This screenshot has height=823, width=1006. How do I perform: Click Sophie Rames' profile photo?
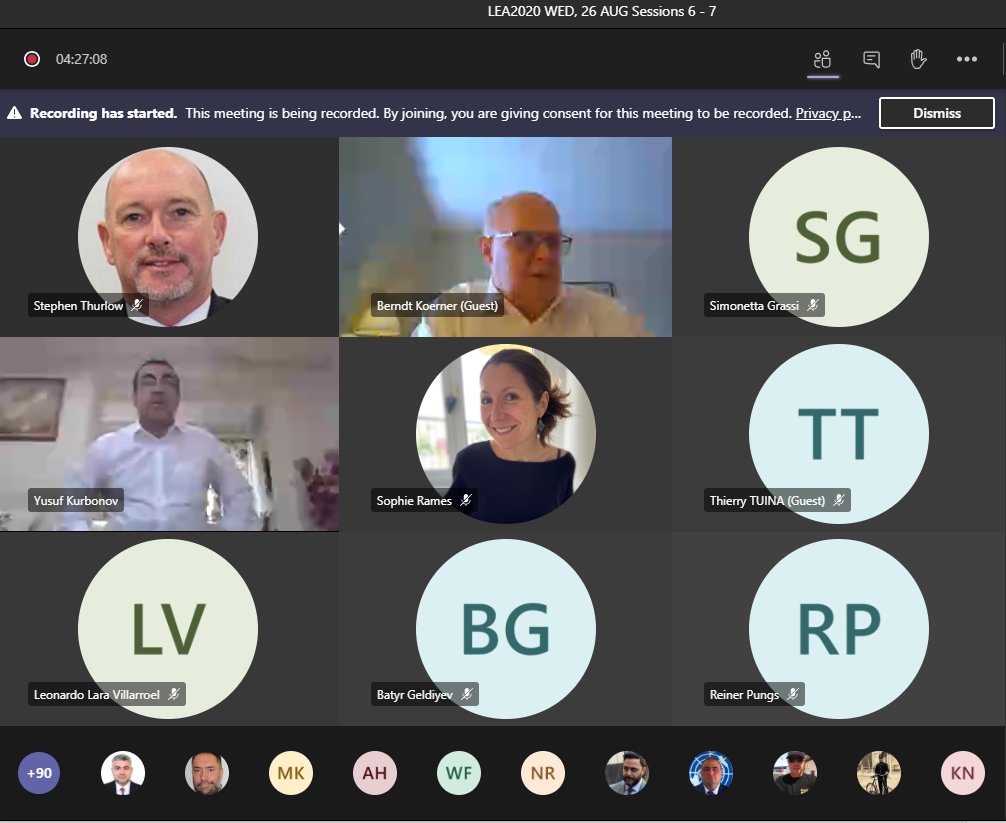coord(506,434)
